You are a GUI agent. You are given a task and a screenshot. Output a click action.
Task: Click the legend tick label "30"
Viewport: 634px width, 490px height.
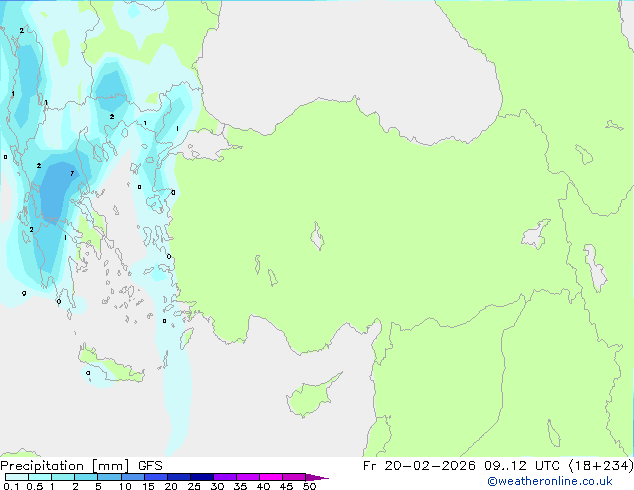217,486
